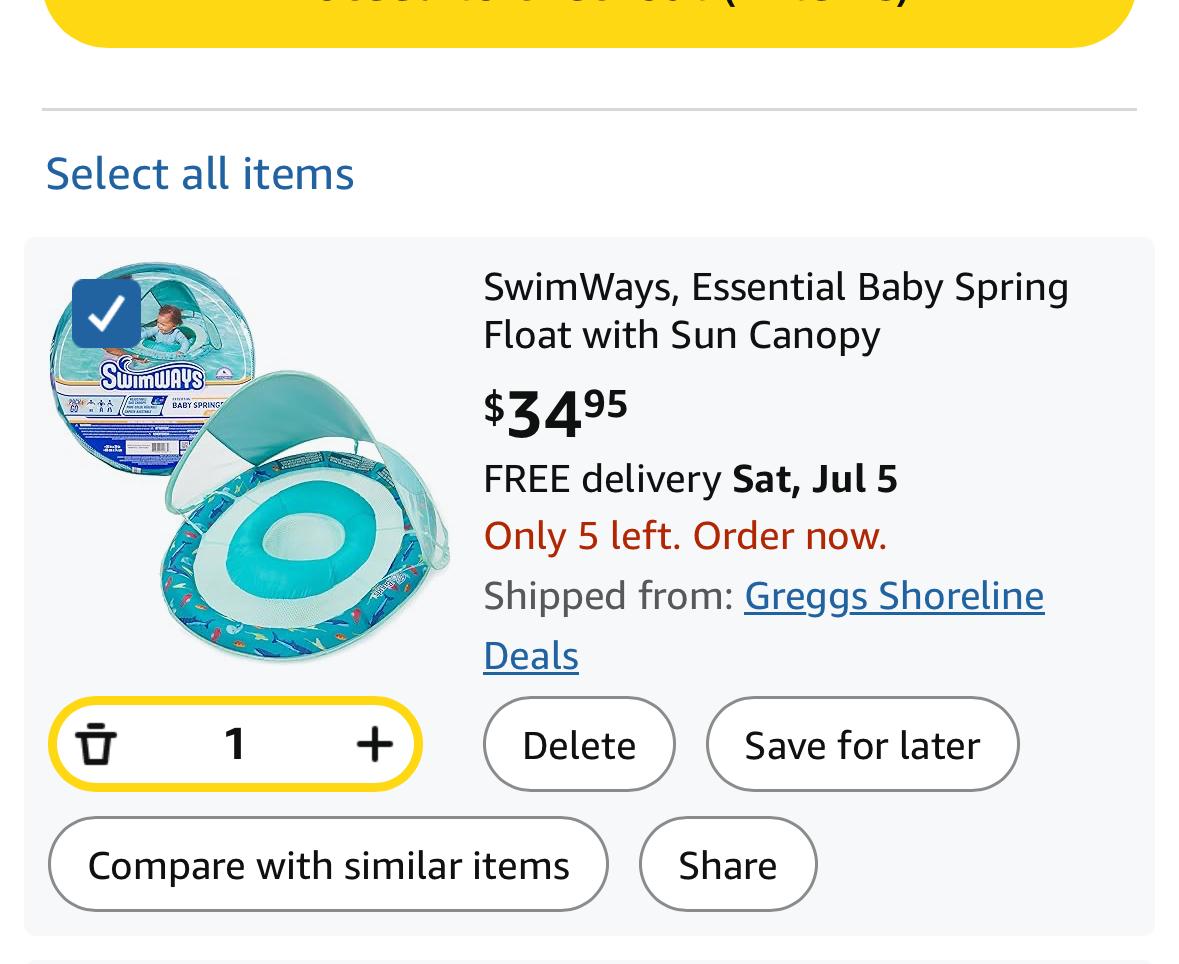Screen dimensions: 1179x964
Task: Click the Shipped from label
Action: coord(608,597)
